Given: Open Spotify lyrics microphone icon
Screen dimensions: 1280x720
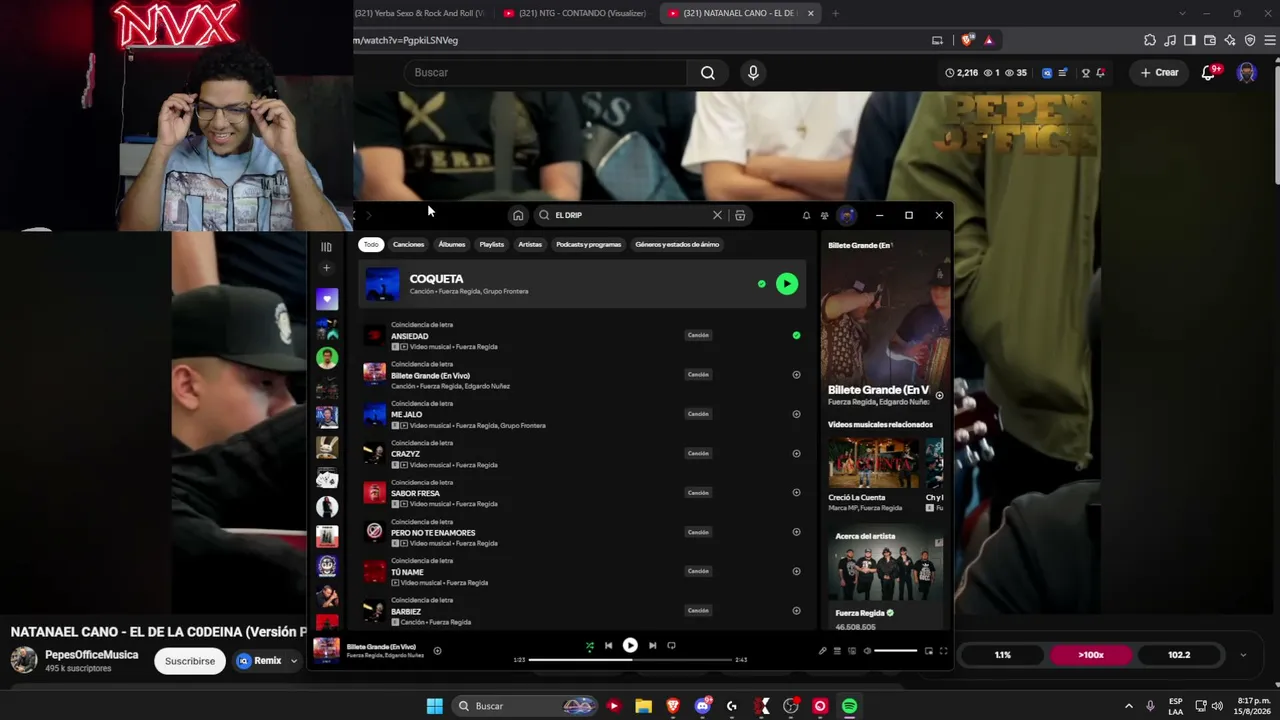Looking at the screenshot, I should click(822, 651).
